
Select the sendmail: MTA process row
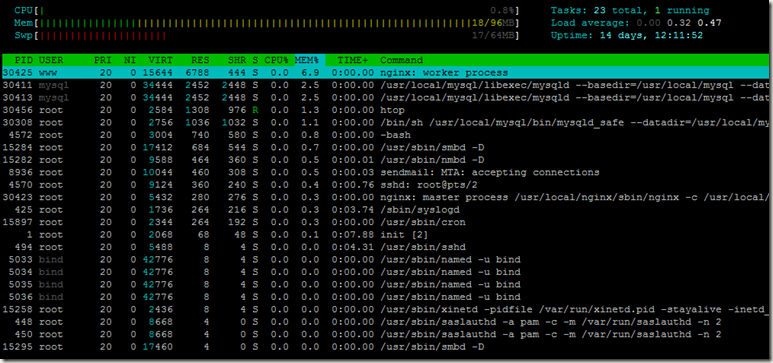(386, 172)
